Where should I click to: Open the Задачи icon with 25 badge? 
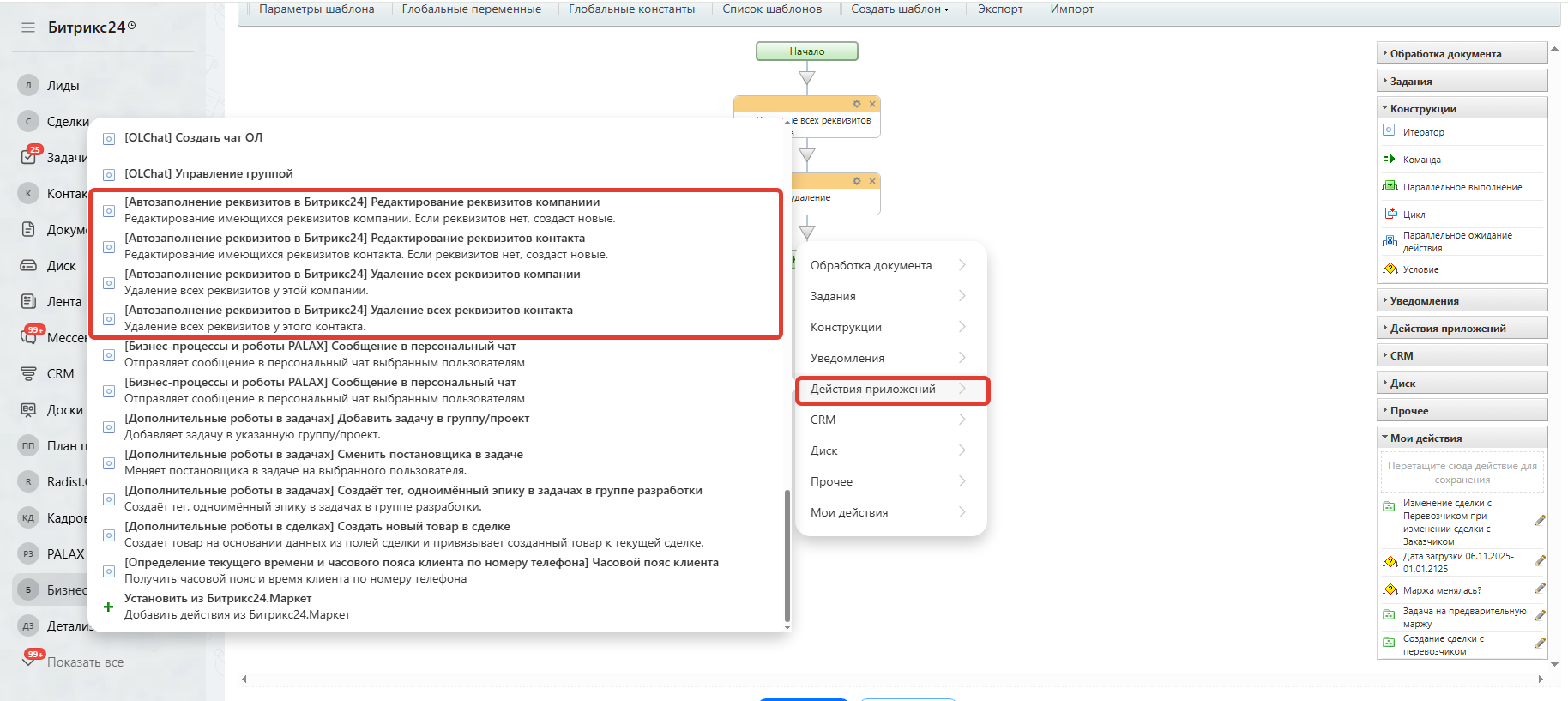pos(29,156)
